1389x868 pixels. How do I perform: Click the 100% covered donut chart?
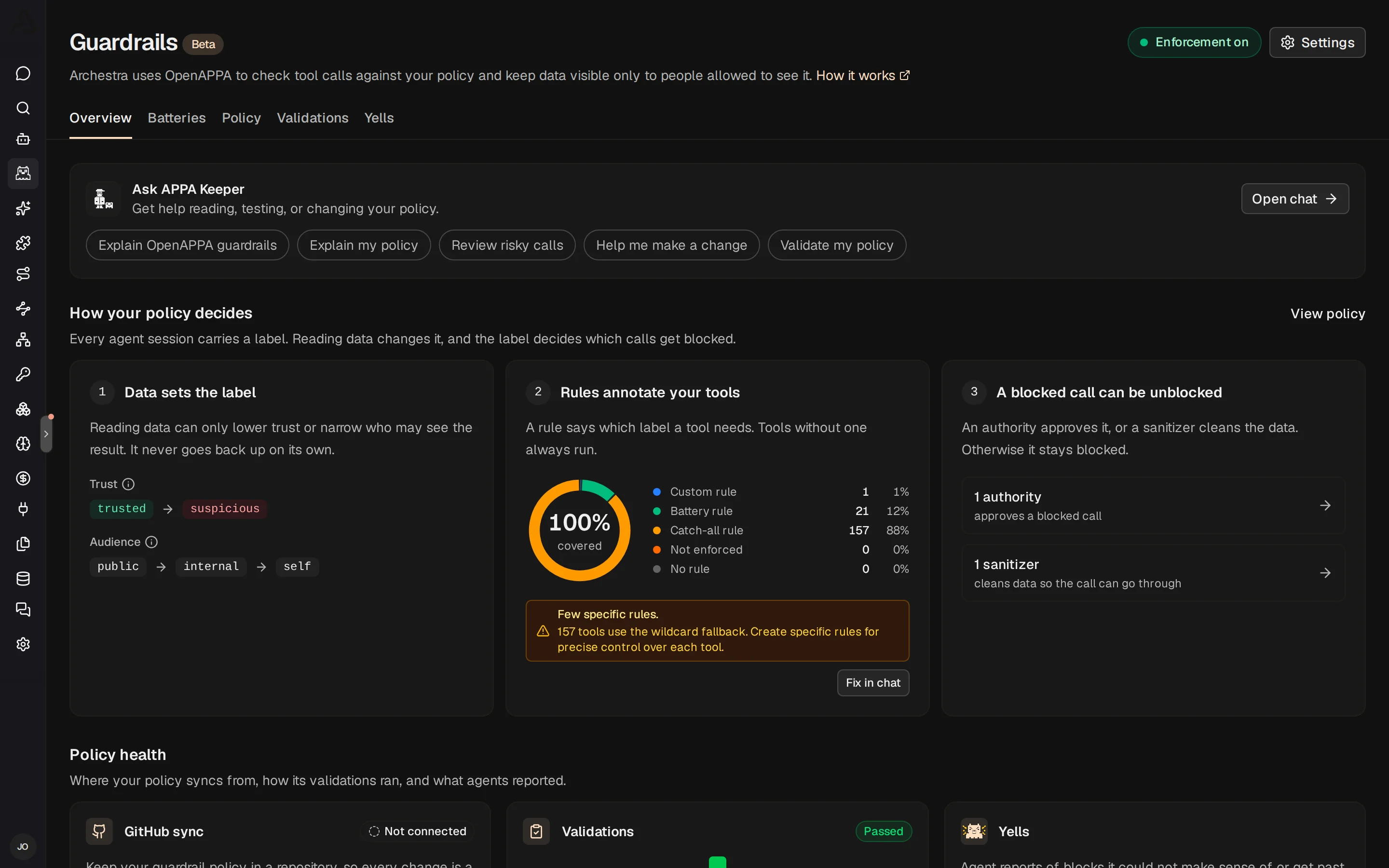(x=580, y=530)
